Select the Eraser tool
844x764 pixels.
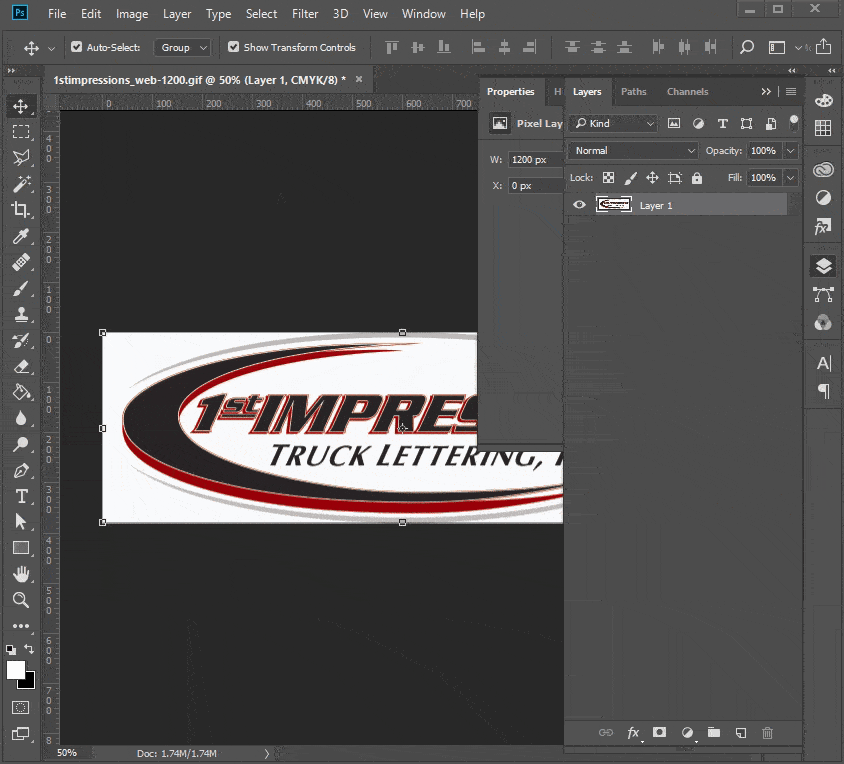pos(21,367)
